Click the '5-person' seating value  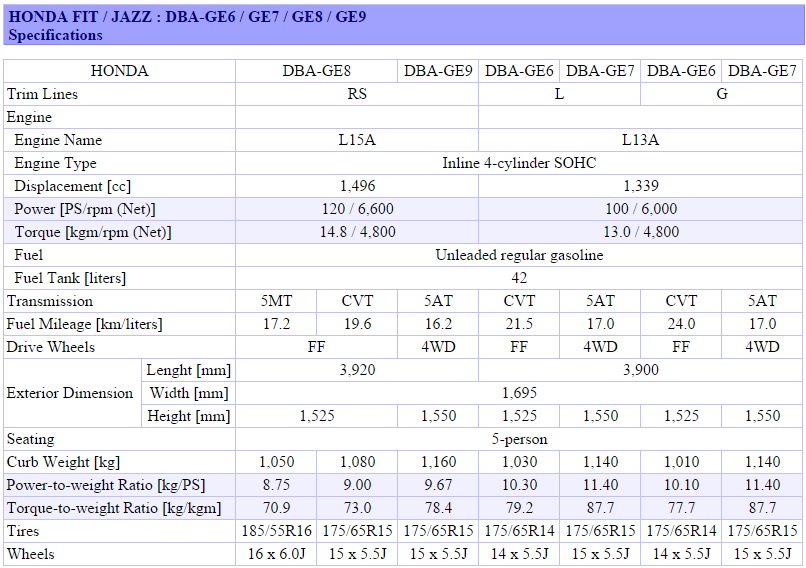click(x=519, y=439)
